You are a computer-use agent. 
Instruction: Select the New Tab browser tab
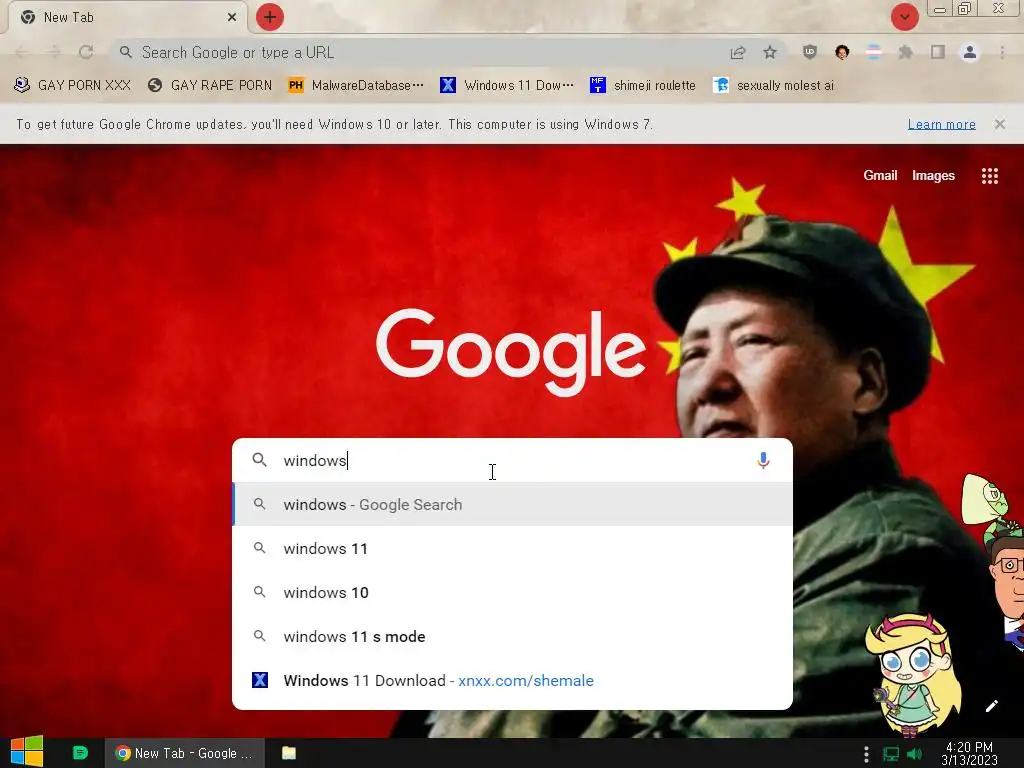127,18
